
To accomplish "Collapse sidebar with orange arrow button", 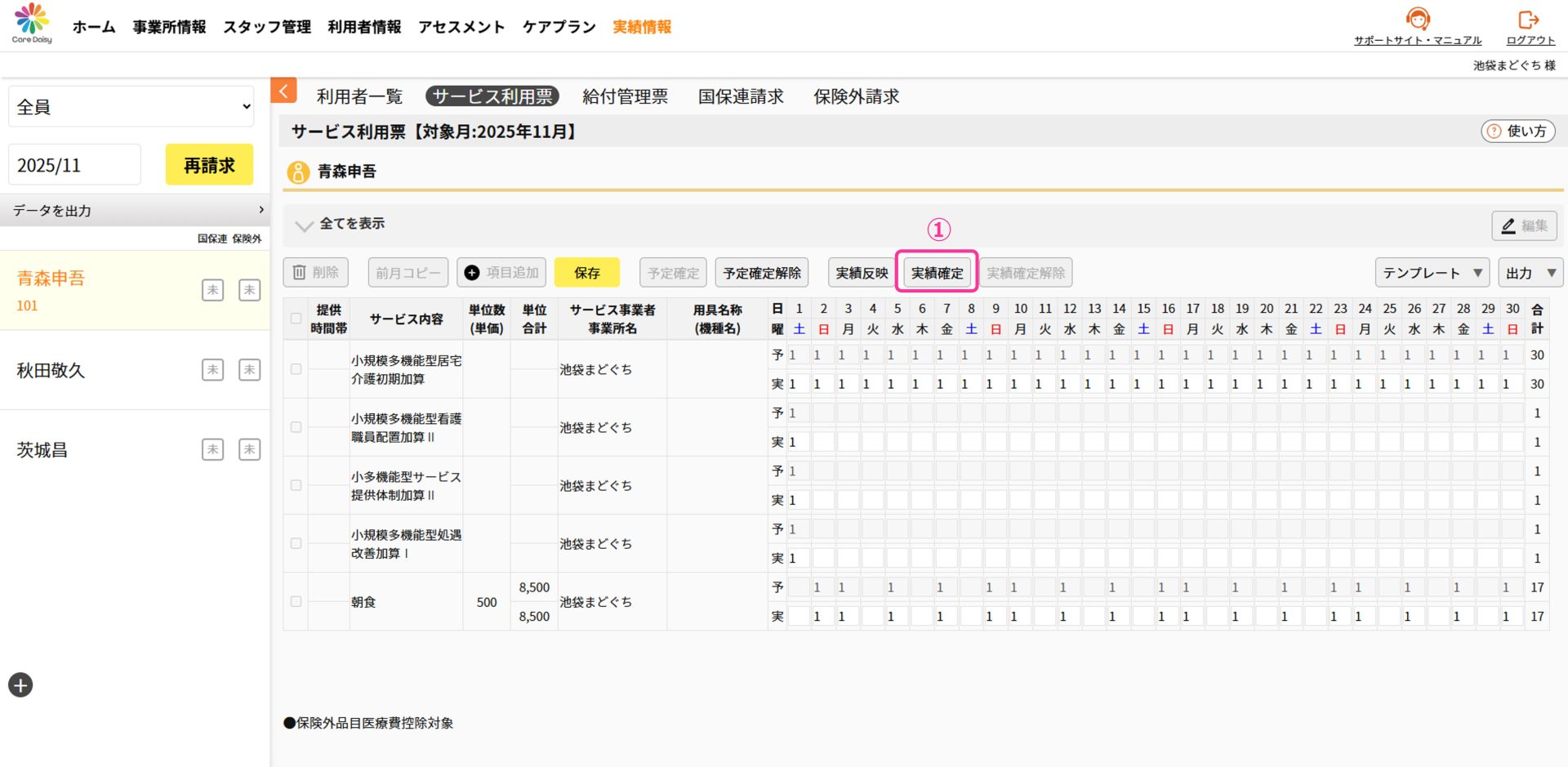I will click(x=283, y=91).
